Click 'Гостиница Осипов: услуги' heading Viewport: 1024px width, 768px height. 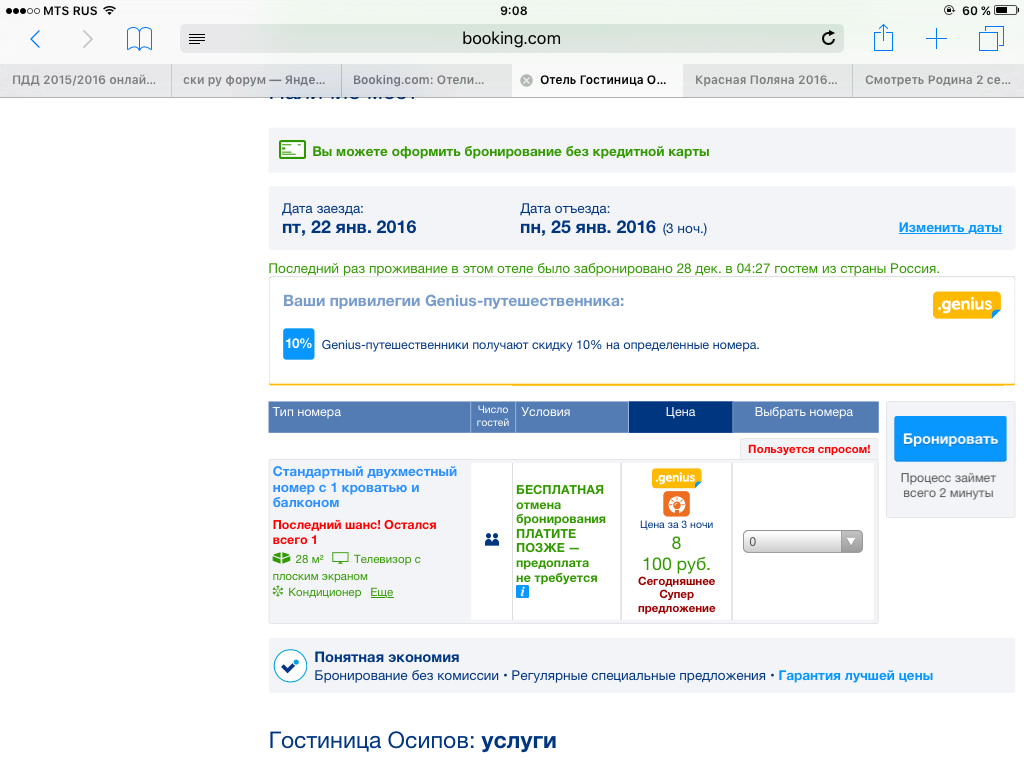[413, 741]
